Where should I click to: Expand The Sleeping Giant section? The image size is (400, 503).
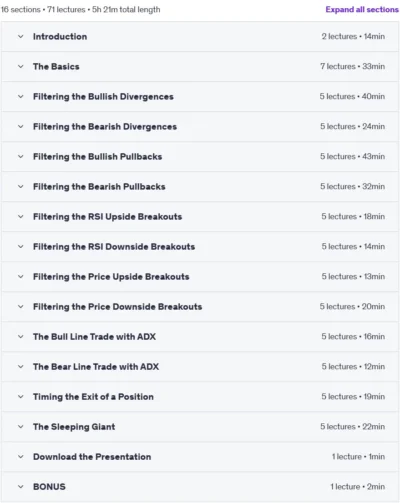coord(200,427)
